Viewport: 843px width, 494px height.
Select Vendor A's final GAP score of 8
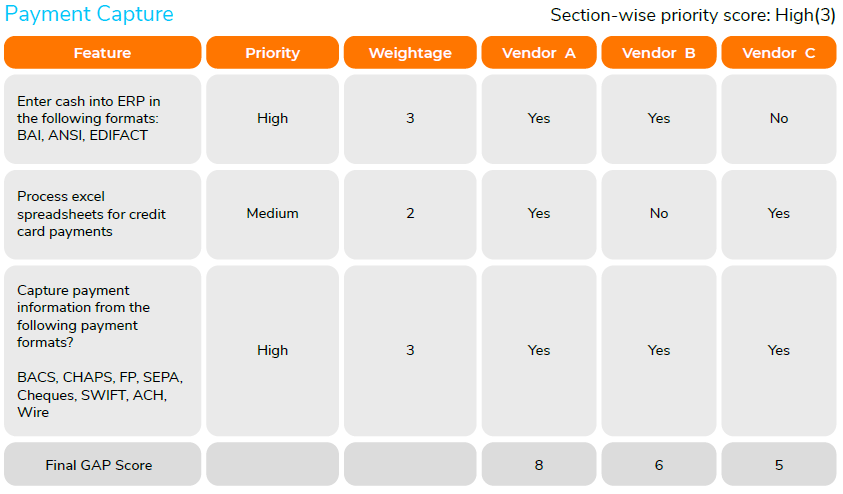click(539, 465)
